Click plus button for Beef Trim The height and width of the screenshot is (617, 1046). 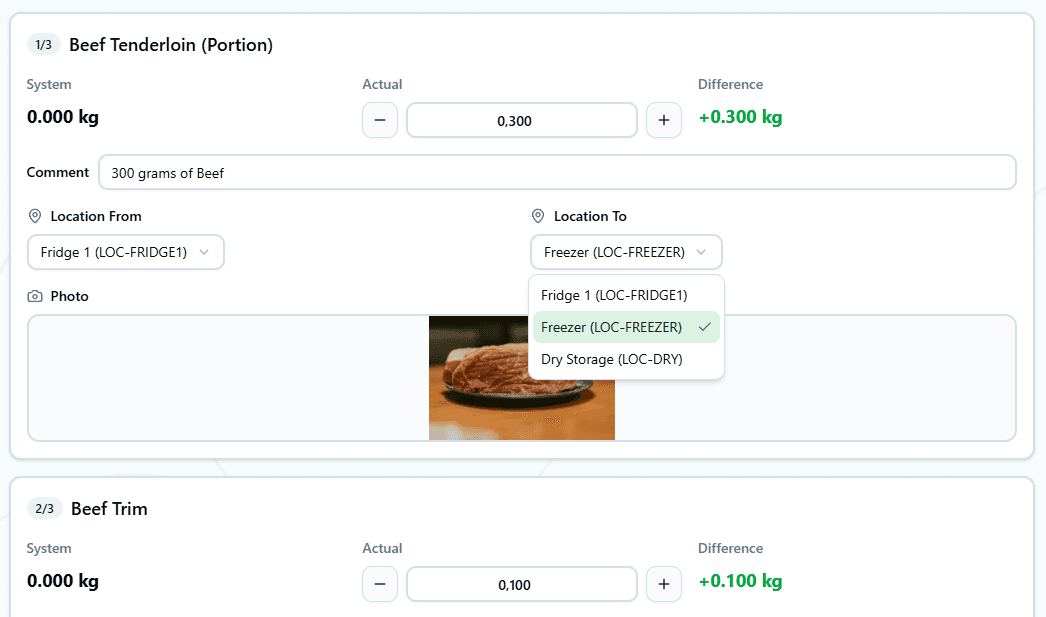click(x=663, y=585)
